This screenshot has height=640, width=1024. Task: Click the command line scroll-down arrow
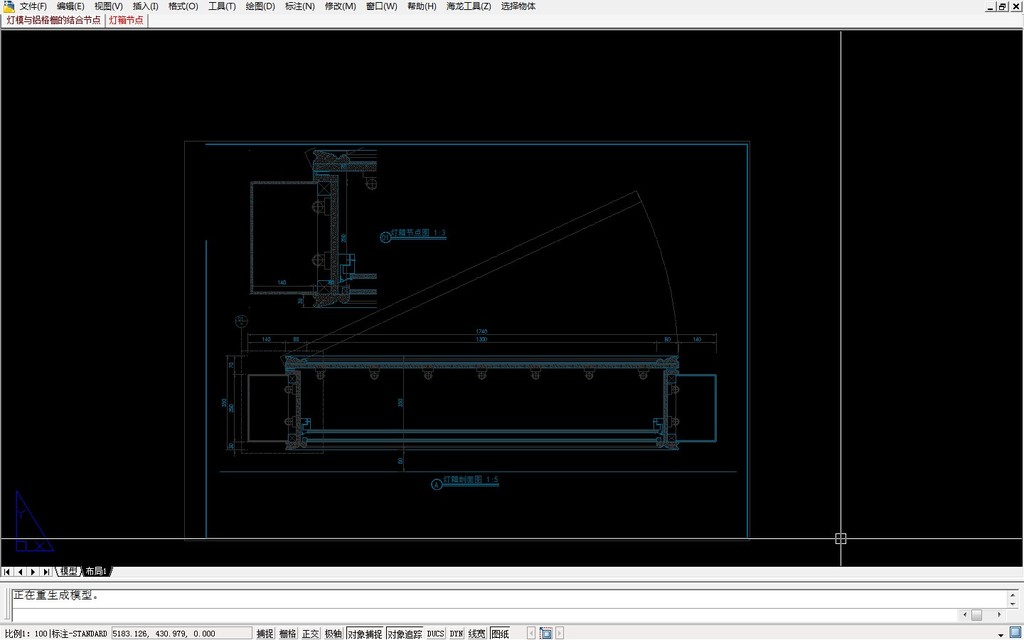1014,604
